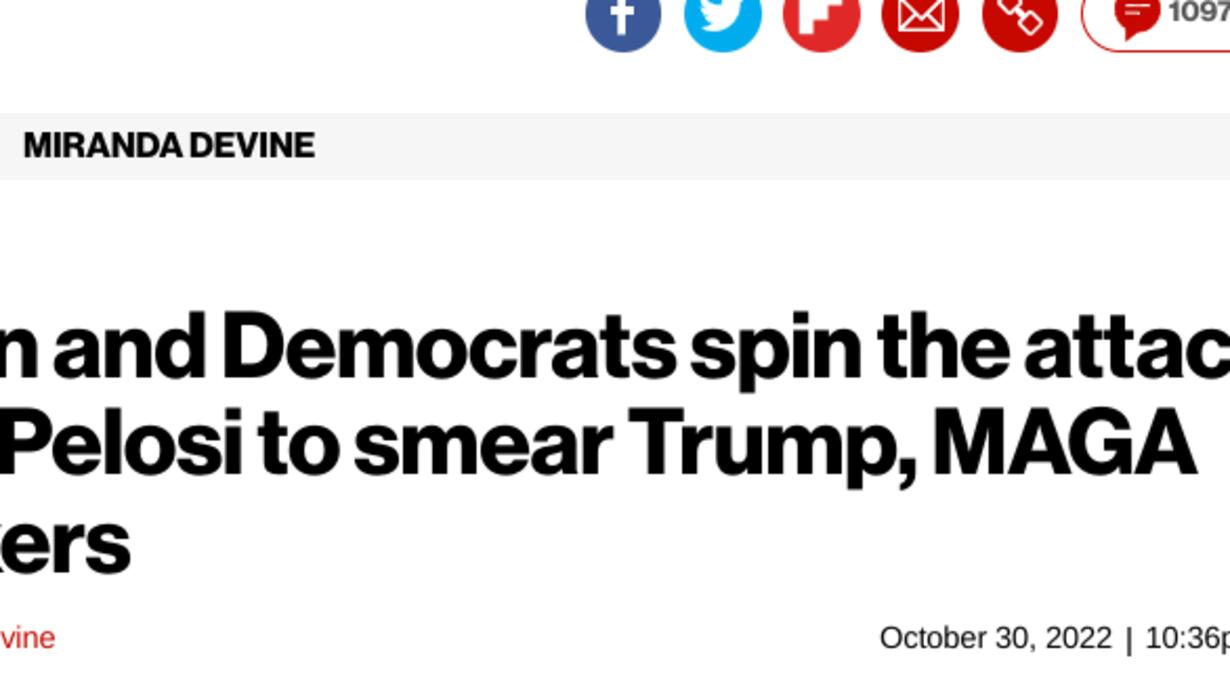Click the 10:36 publish time
The image size is (1230, 692).
1186,638
